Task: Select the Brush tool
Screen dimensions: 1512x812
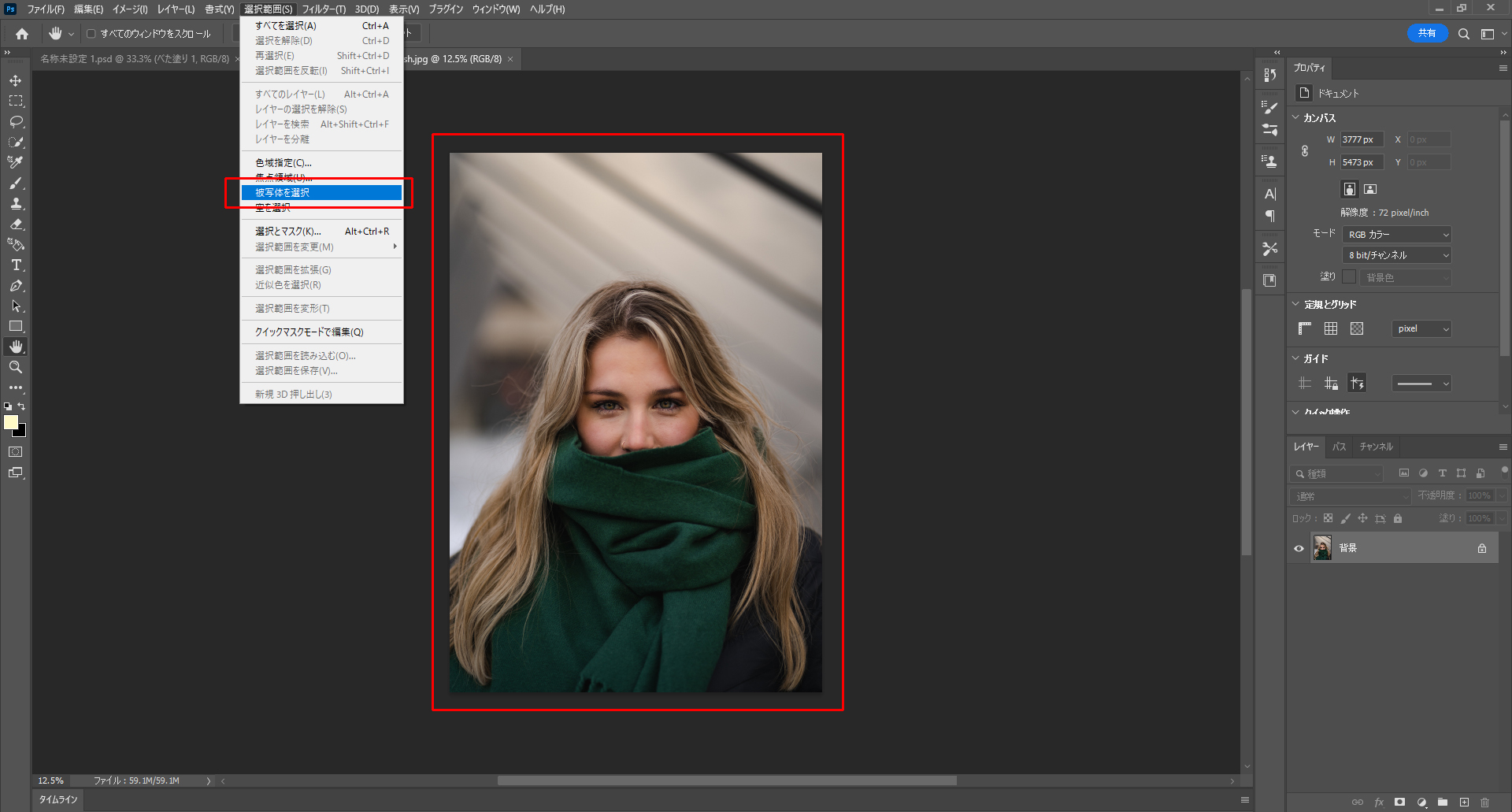Action: tap(16, 184)
